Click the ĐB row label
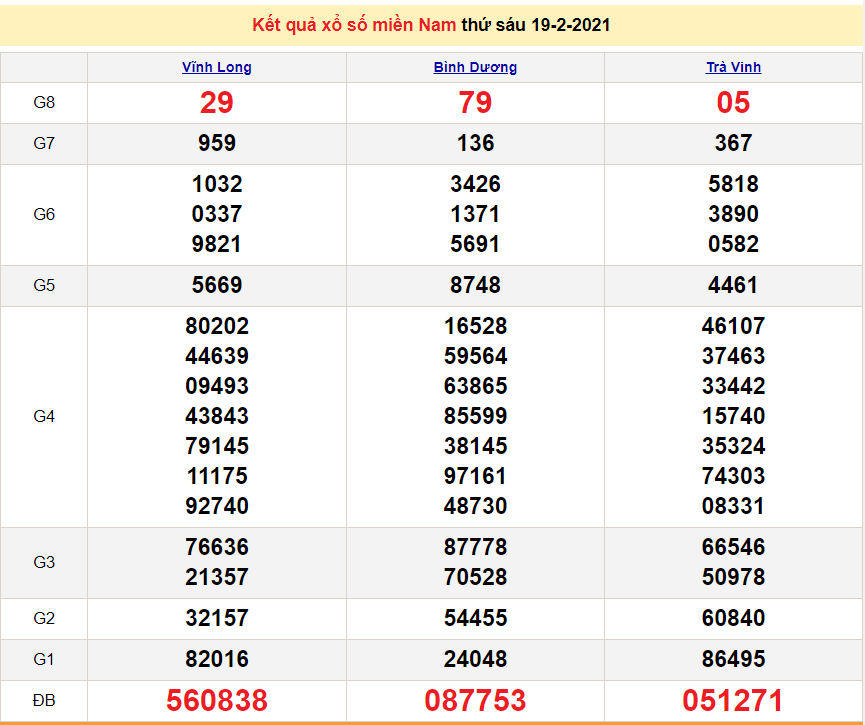This screenshot has width=865, height=725. point(44,700)
